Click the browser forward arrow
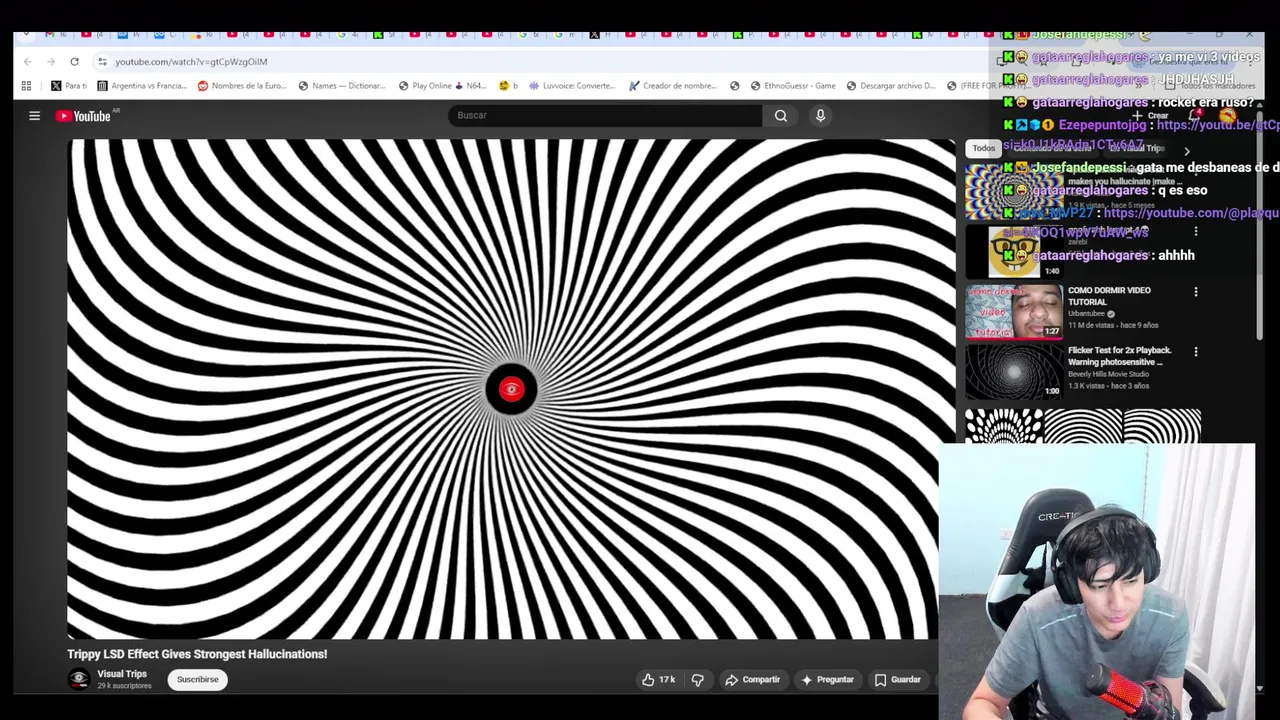The image size is (1280, 720). (51, 61)
